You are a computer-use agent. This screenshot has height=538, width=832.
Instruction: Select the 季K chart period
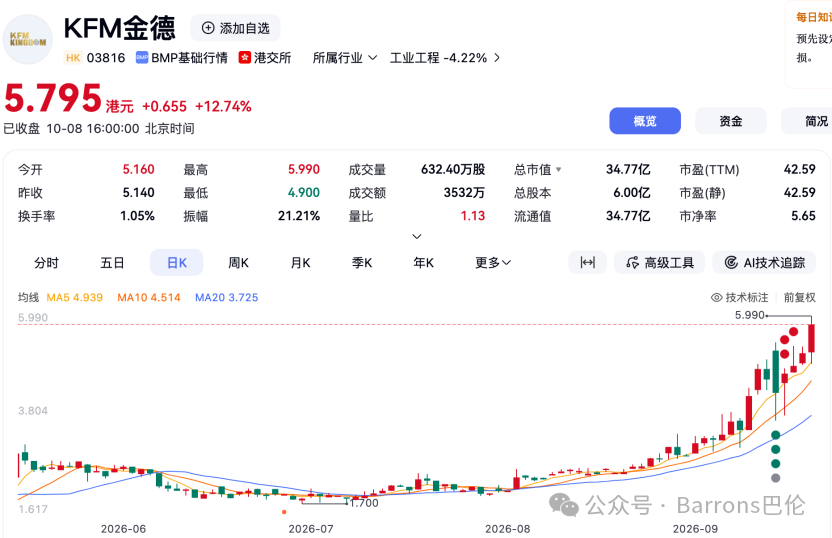click(x=362, y=263)
